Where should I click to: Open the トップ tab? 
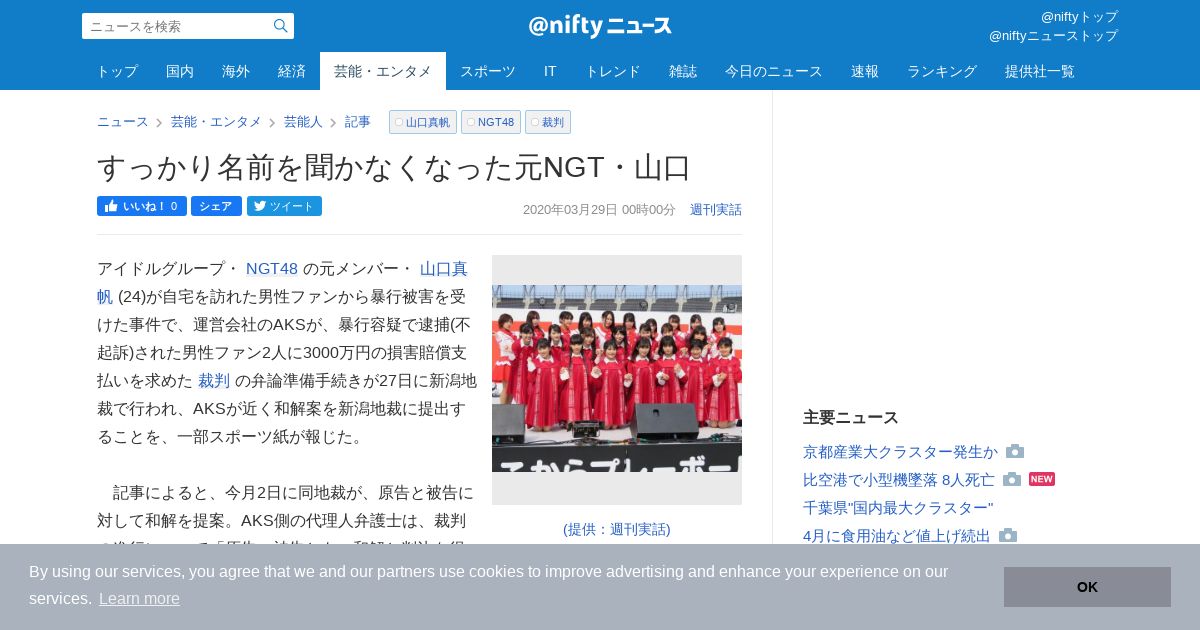pyautogui.click(x=117, y=71)
